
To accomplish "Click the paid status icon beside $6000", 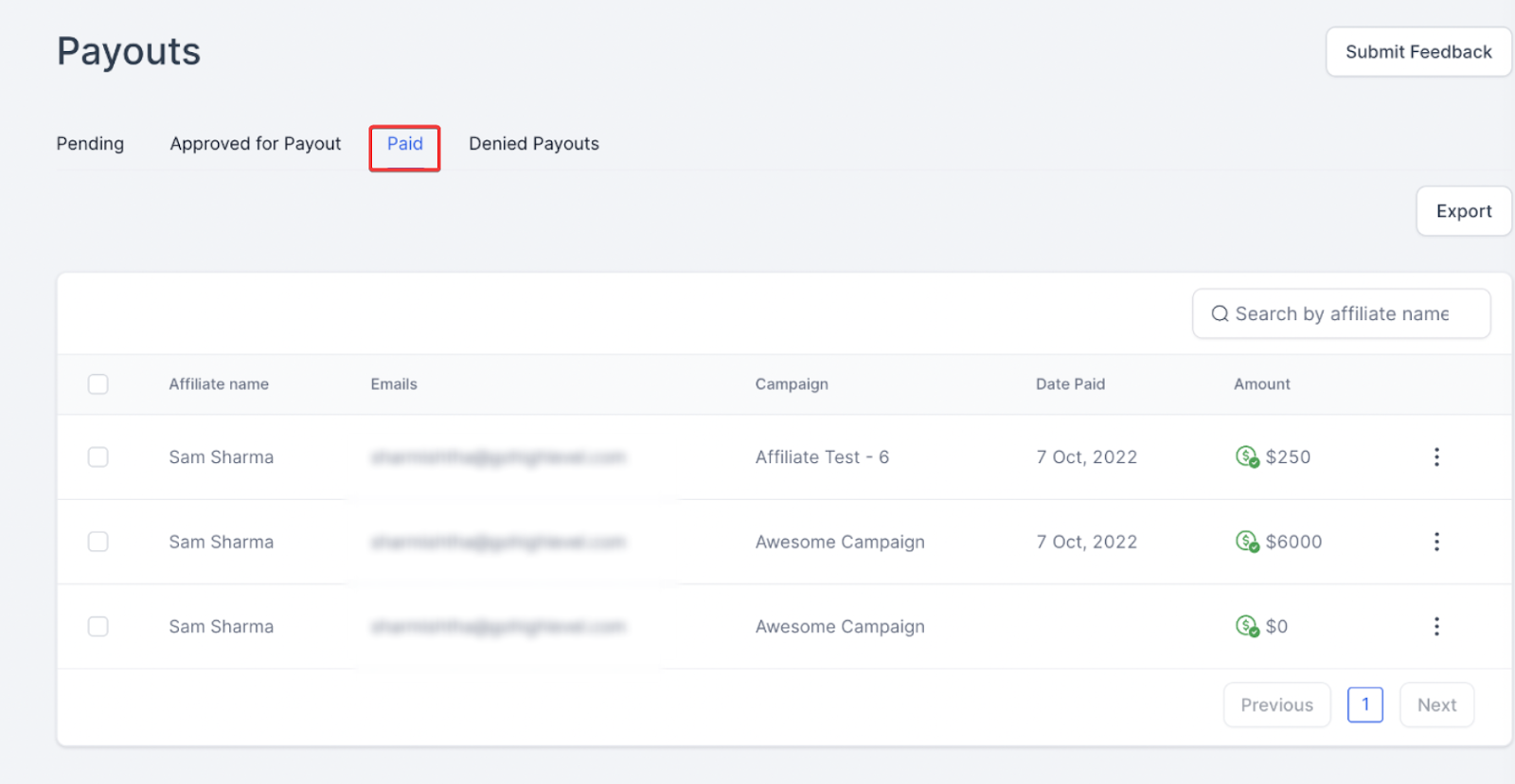I will (x=1247, y=542).
